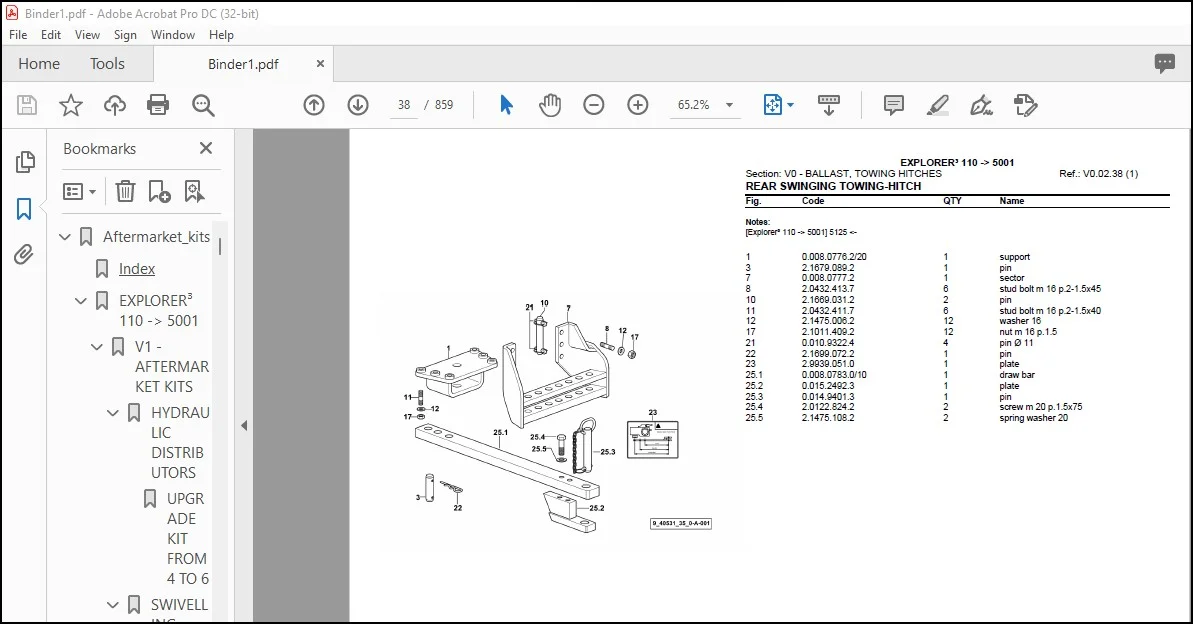This screenshot has width=1193, height=624.
Task: Collapse the Aftermarket_kits bookmark
Action: click(x=65, y=237)
